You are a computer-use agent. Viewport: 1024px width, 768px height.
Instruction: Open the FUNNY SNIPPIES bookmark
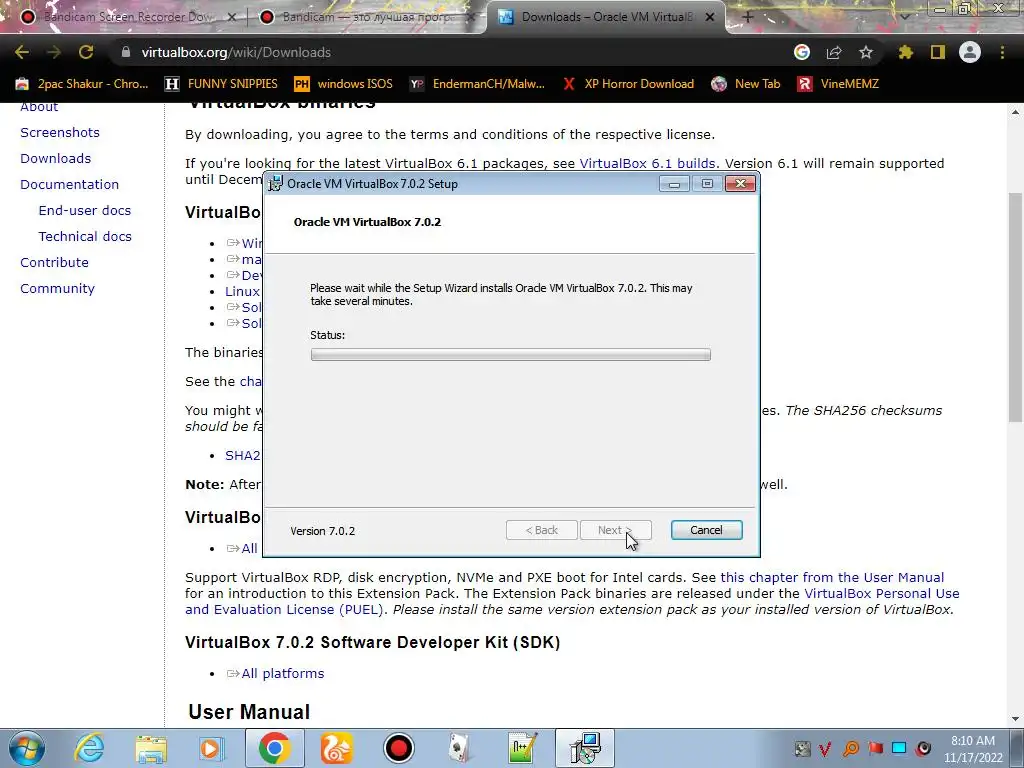(x=221, y=84)
